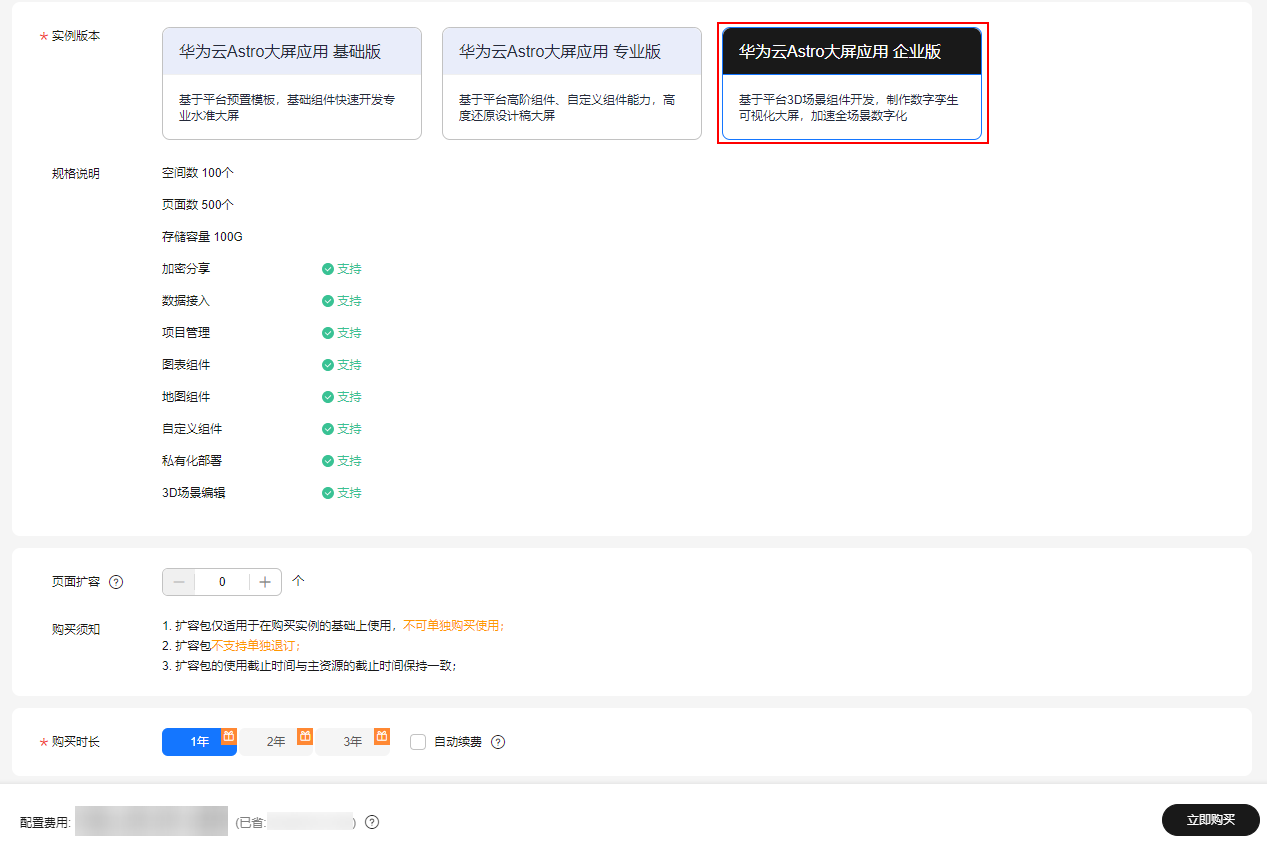Choose the 1年 purchase duration
Image resolution: width=1267 pixels, height=844 pixels.
[x=200, y=742]
